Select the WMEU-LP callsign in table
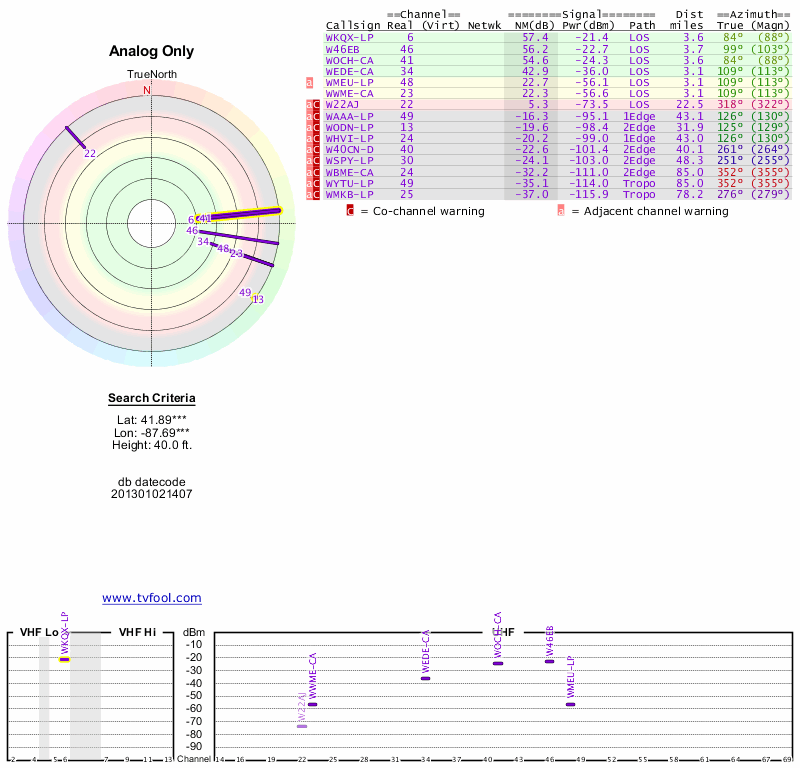The width and height of the screenshot is (800, 768). click(349, 83)
